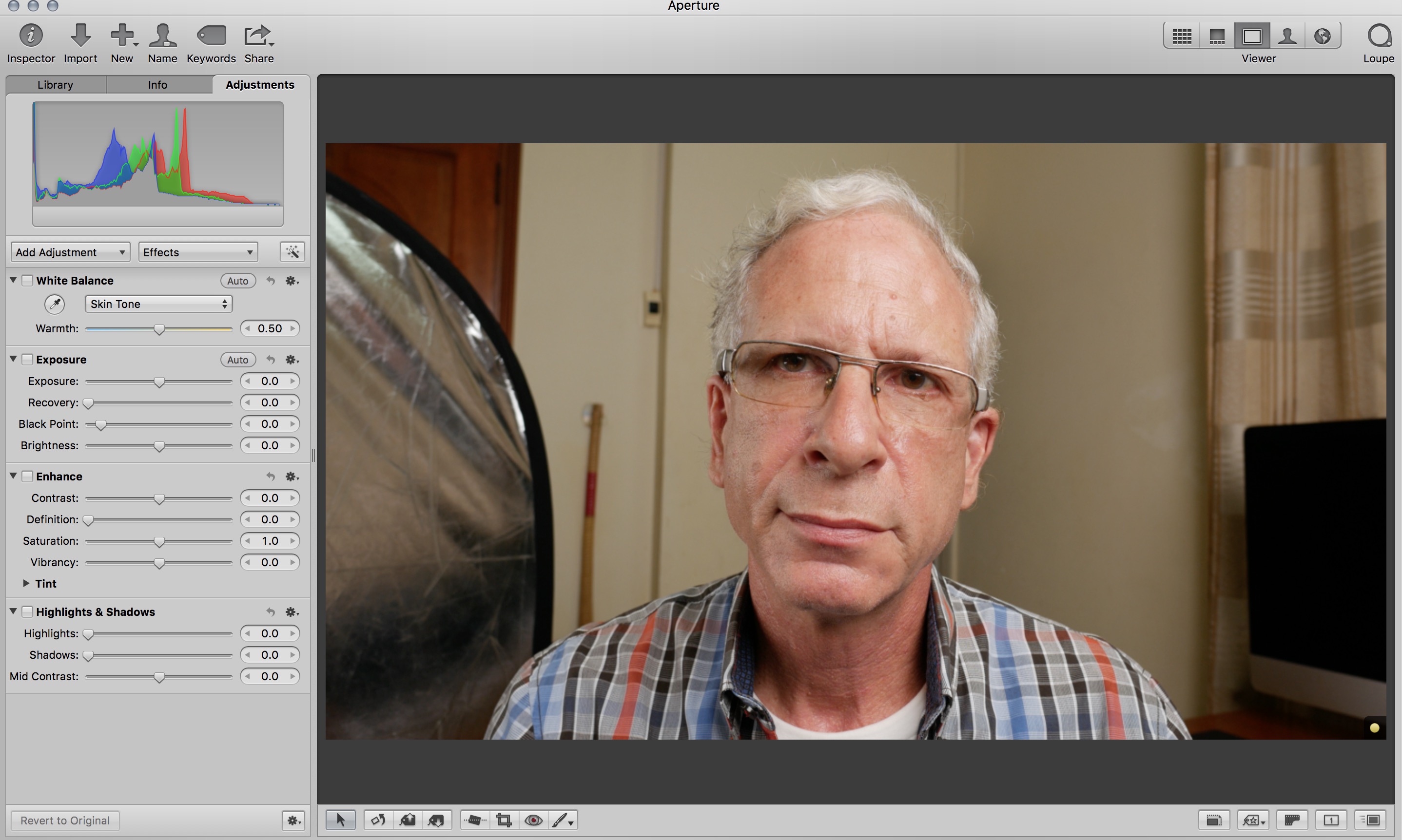The height and width of the screenshot is (840, 1402).
Task: Open the Places globe view
Action: [1322, 36]
